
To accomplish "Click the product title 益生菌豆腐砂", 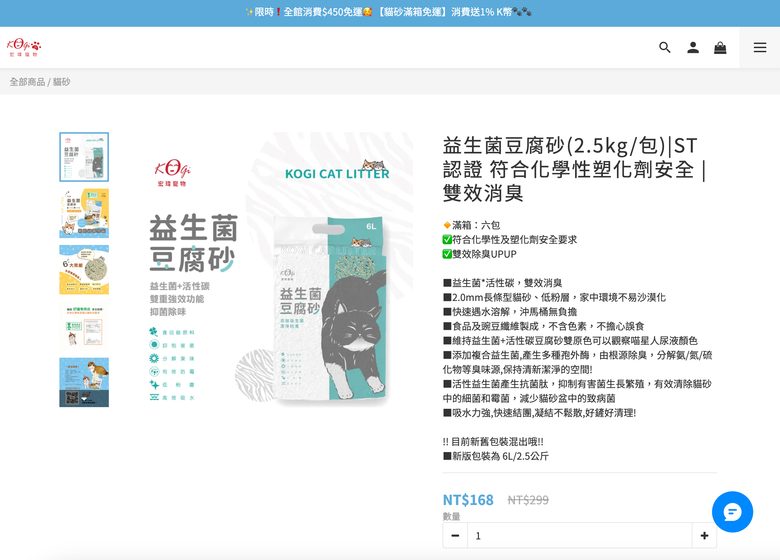I will pos(575,169).
